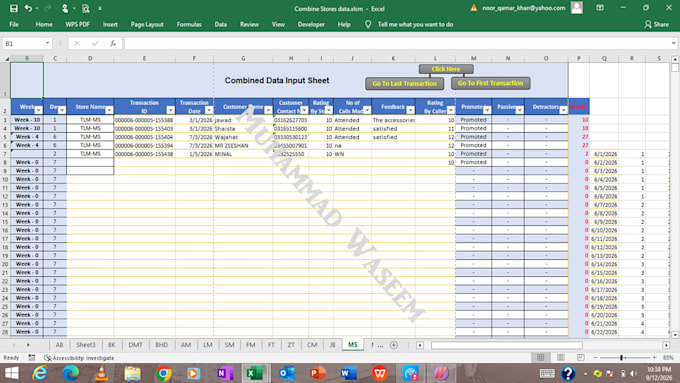The height and width of the screenshot is (383, 680).
Task: Open the Feedback column filter dropdown
Action: (410, 110)
